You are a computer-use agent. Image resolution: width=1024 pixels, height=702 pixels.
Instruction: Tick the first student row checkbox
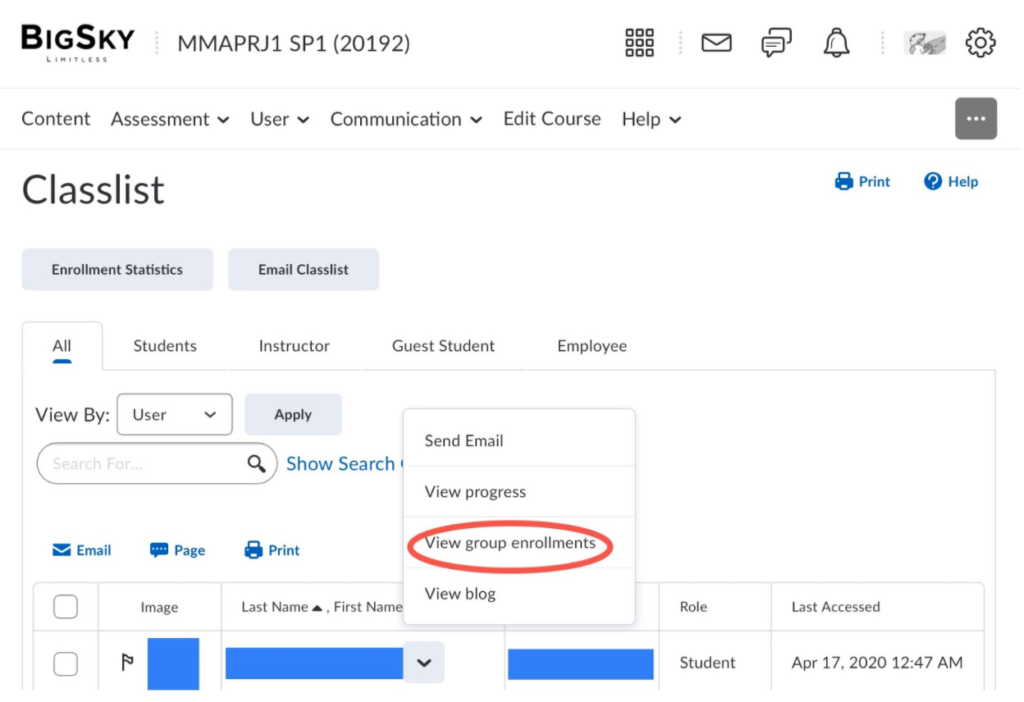point(65,664)
